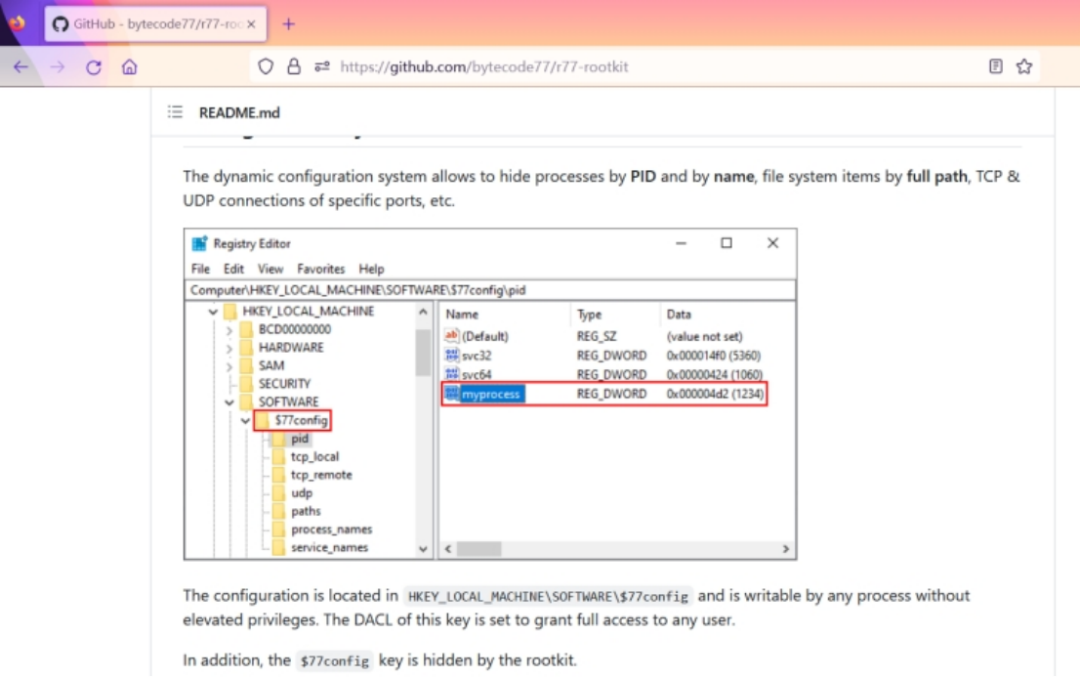Screen dimensions: 1080x677
Task: Click the inline $77config code in last sentence
Action: 335,661
